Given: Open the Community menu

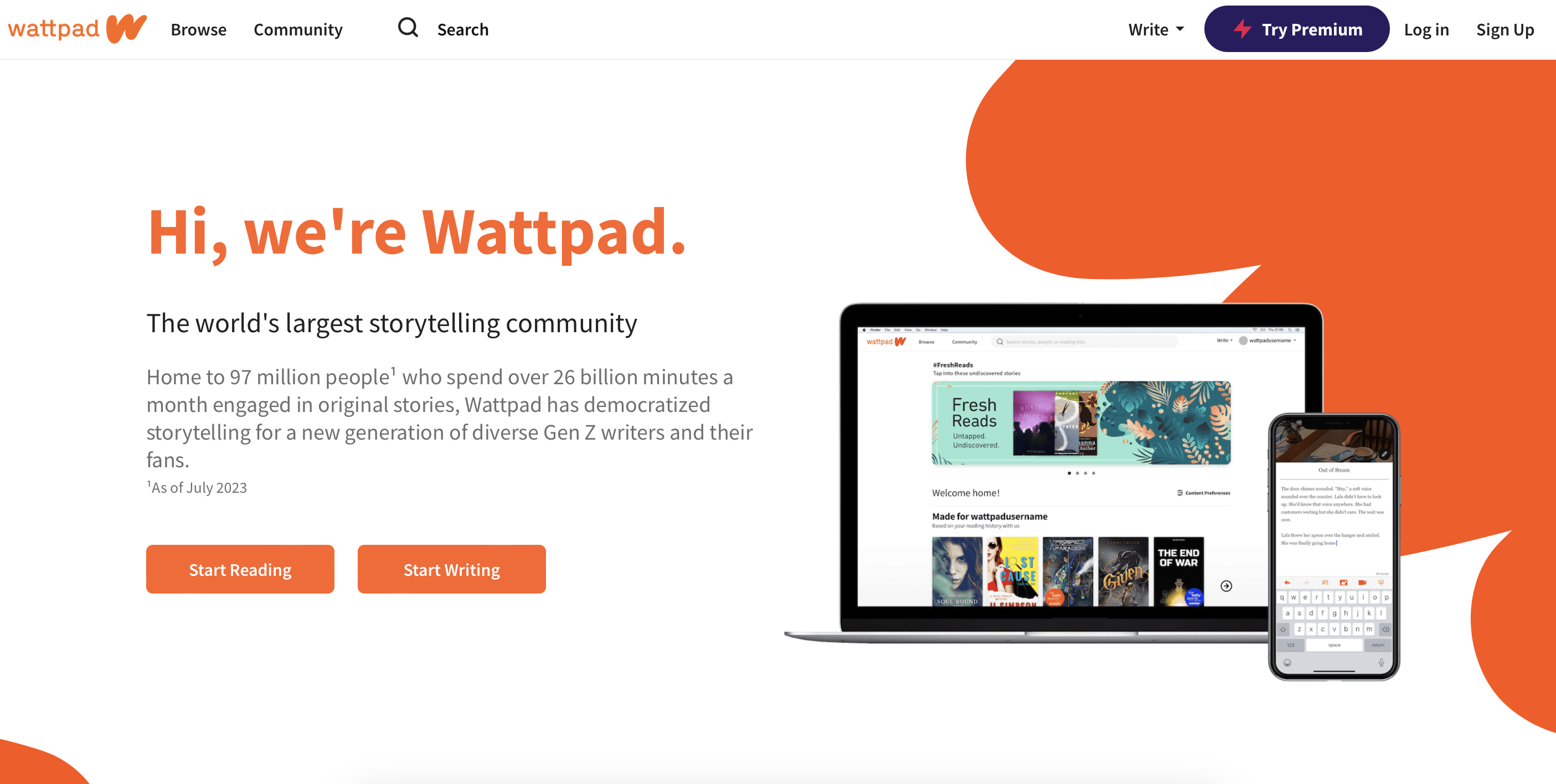Looking at the screenshot, I should click(x=298, y=29).
